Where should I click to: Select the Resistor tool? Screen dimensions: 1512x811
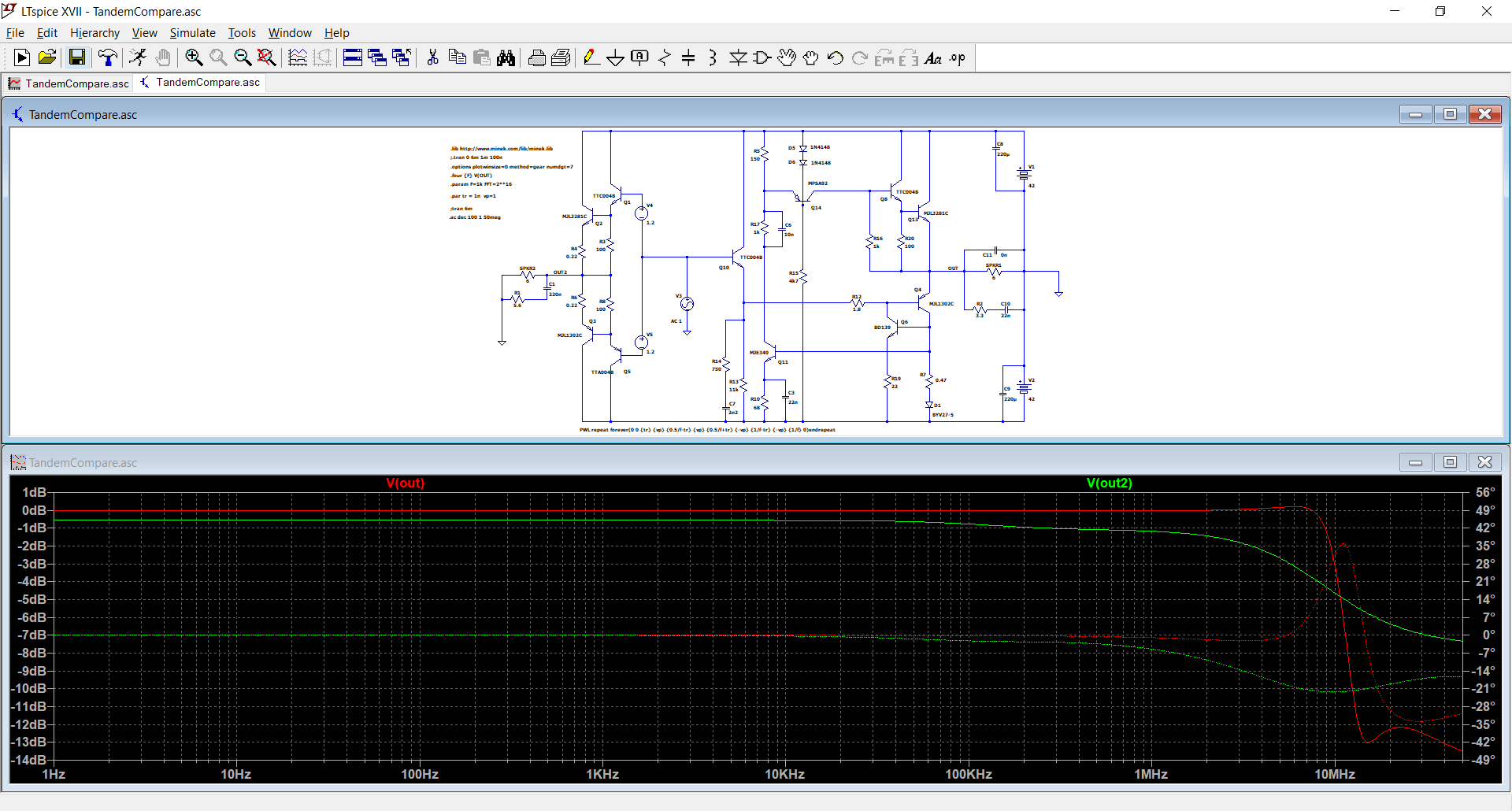pos(665,57)
